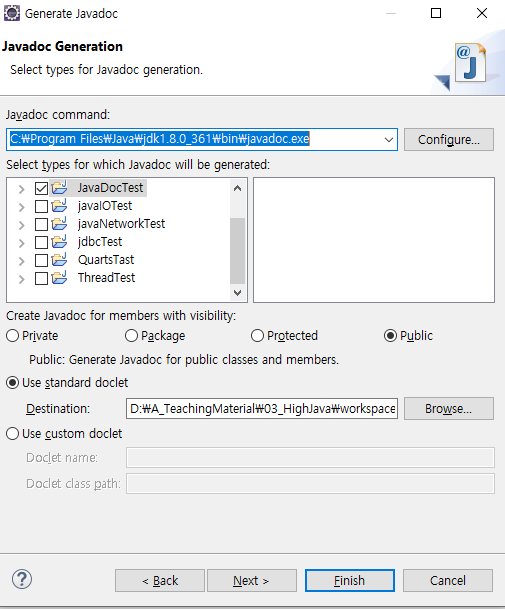Click Finish to generate Javadoc
Viewport: 505px width, 609px height.
point(350,581)
